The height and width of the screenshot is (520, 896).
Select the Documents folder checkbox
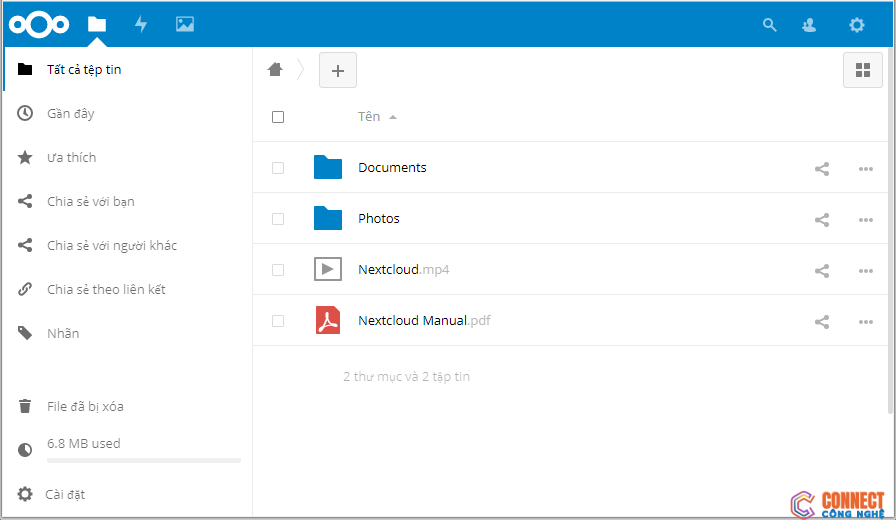tap(278, 168)
